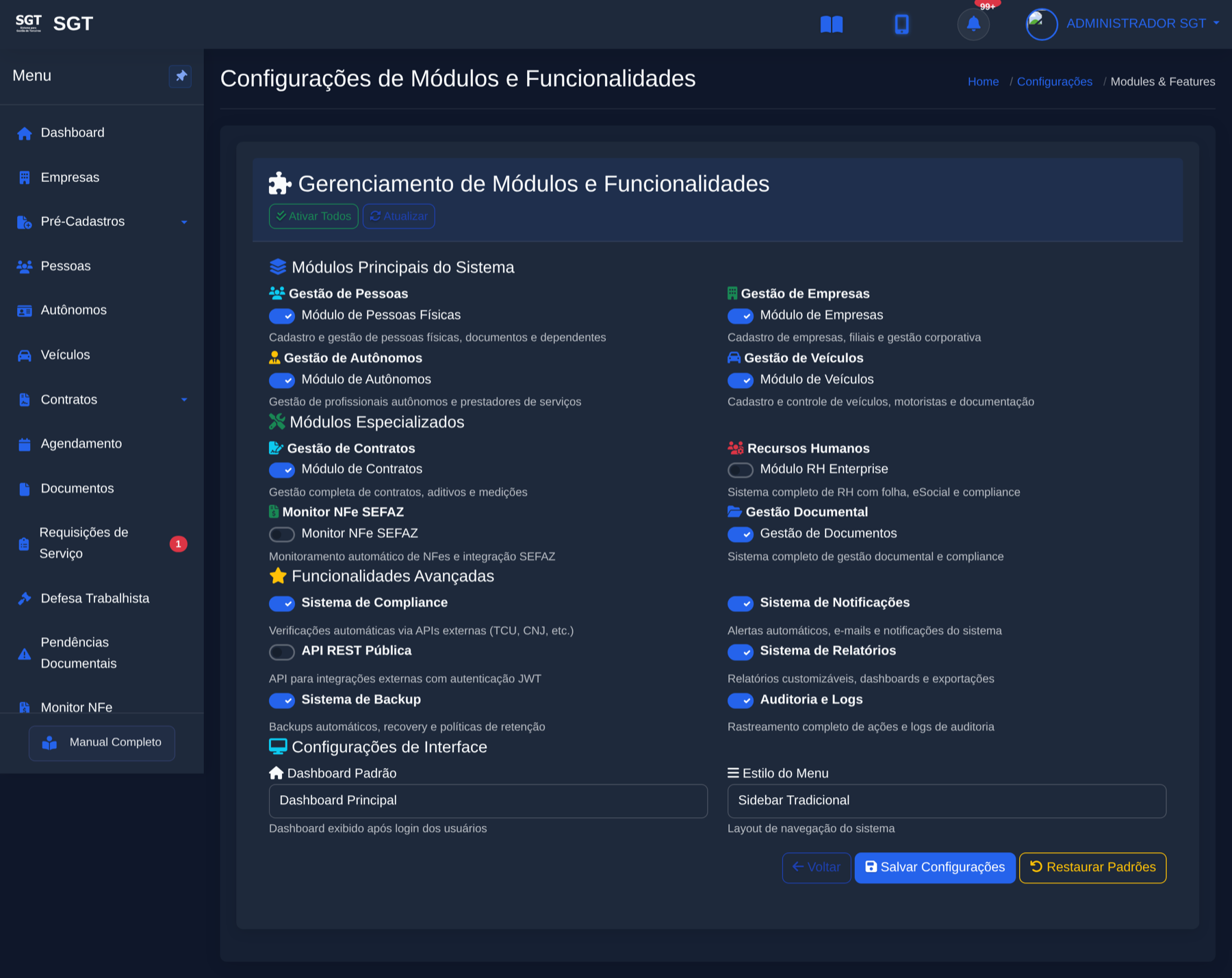Toggle the sidebar pin icon

pos(181,76)
